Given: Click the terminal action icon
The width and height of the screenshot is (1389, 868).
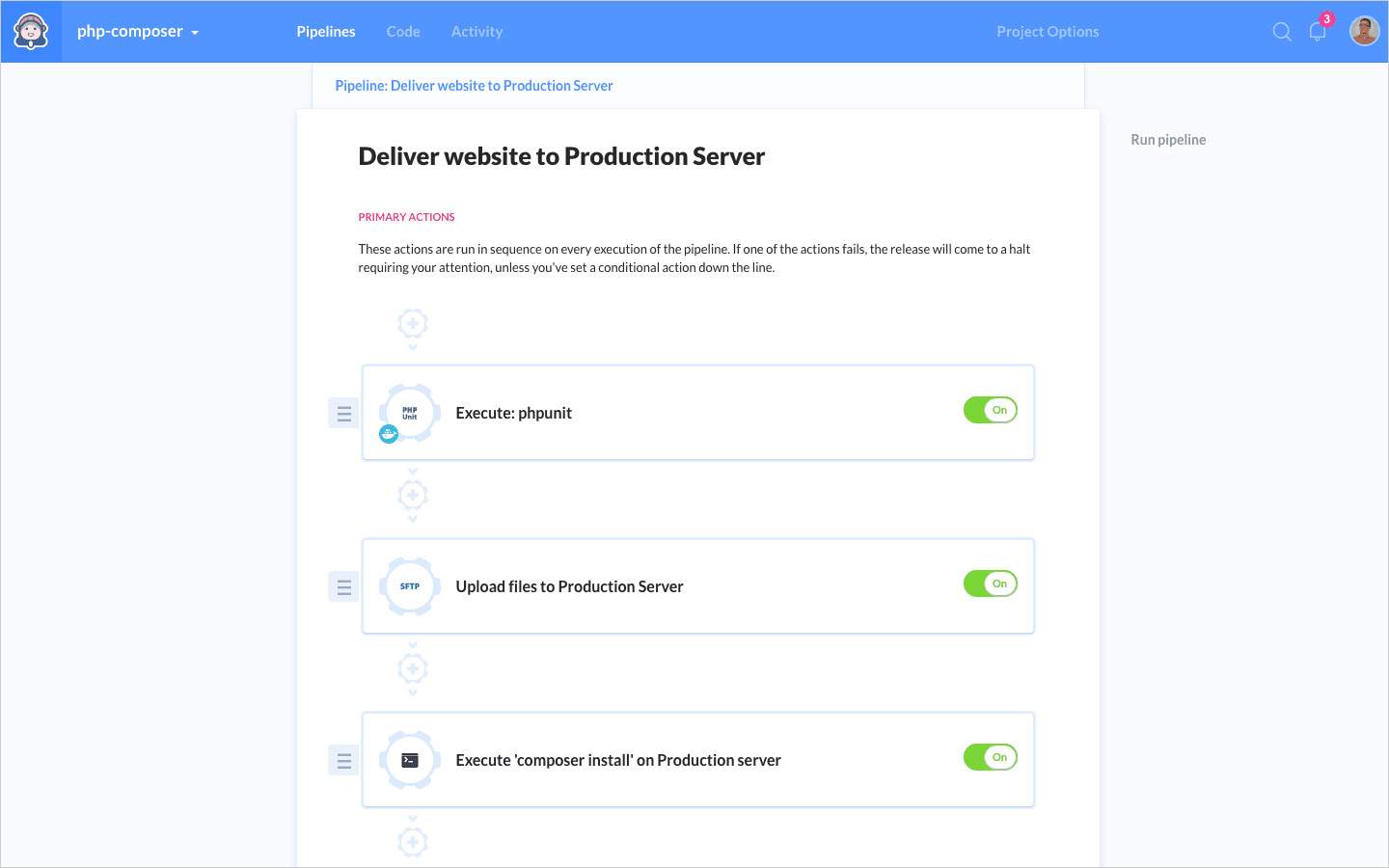Looking at the screenshot, I should [410, 760].
